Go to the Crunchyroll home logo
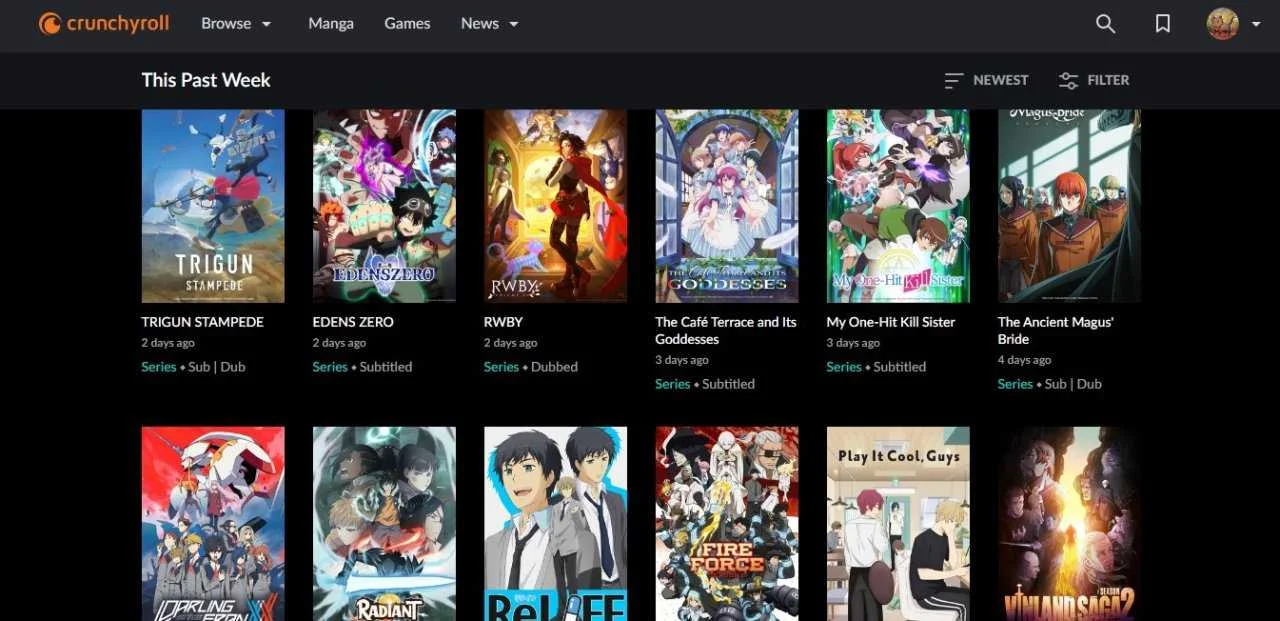The image size is (1280, 621). tap(104, 23)
